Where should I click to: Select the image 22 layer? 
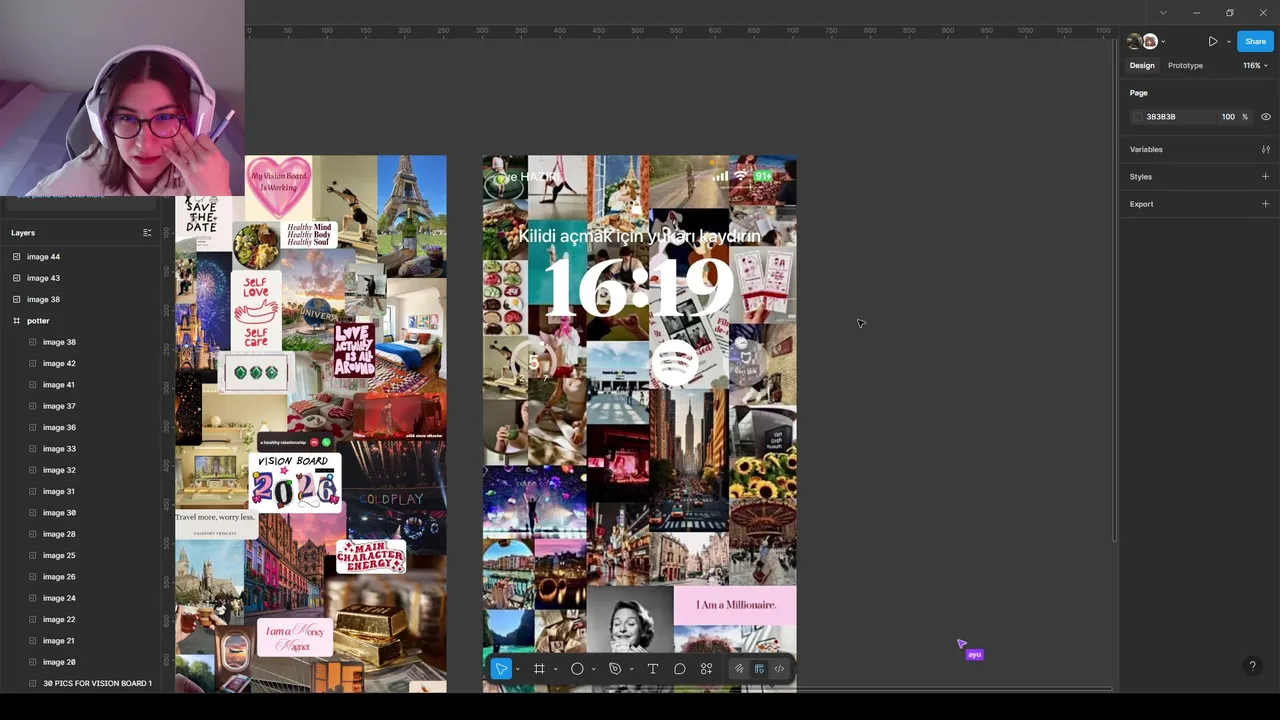coord(80,619)
